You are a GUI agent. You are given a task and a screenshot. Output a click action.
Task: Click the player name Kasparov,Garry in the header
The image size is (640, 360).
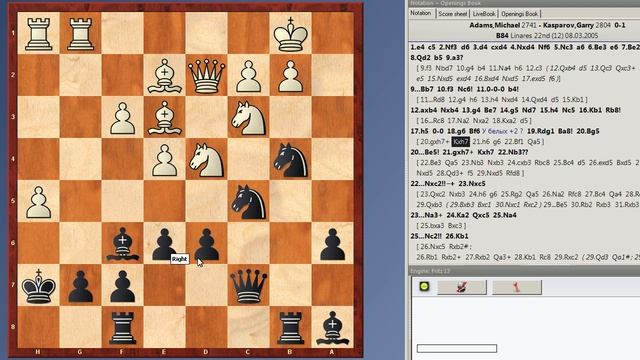coord(568,25)
